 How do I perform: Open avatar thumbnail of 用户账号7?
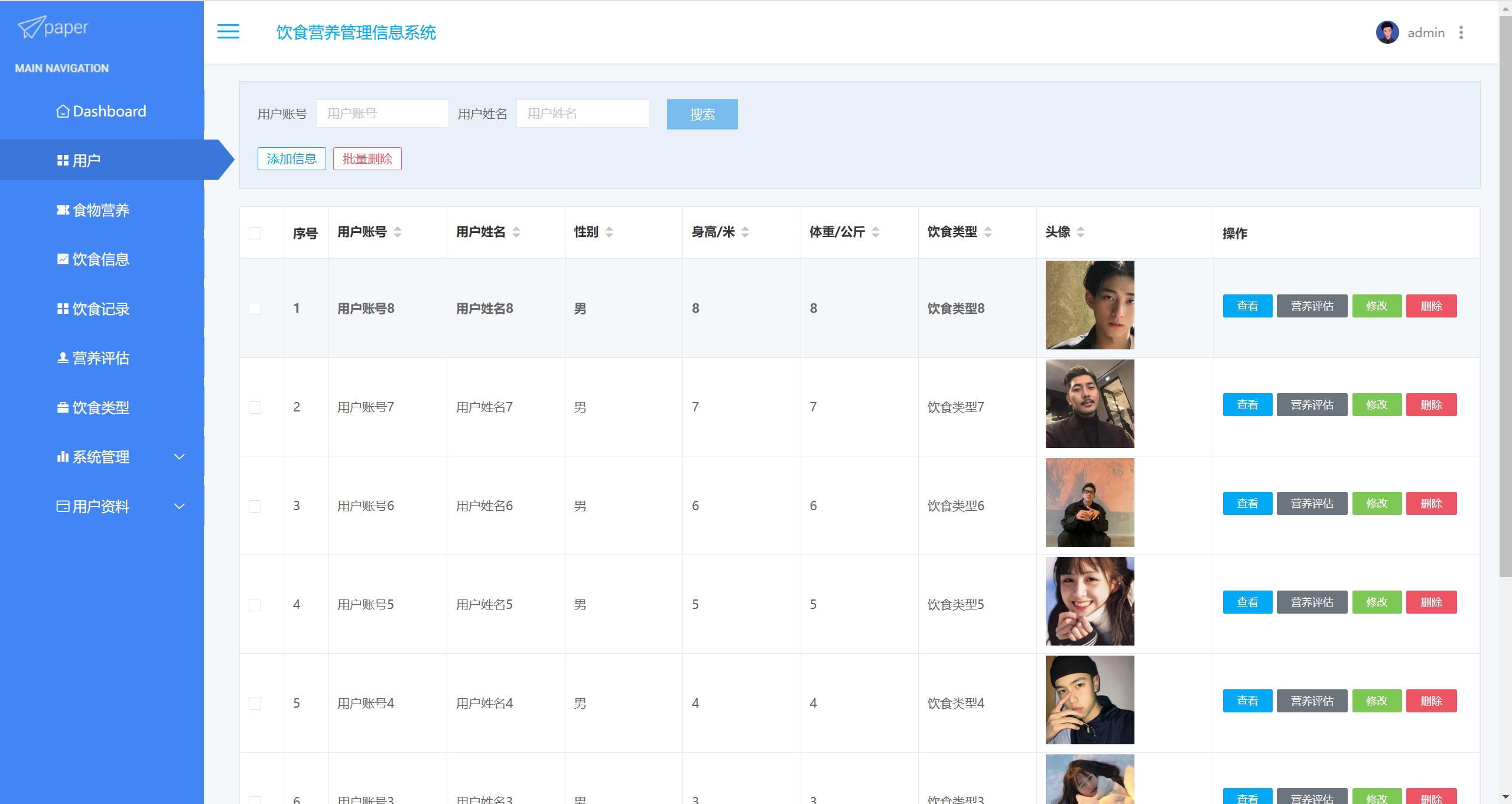click(x=1090, y=404)
